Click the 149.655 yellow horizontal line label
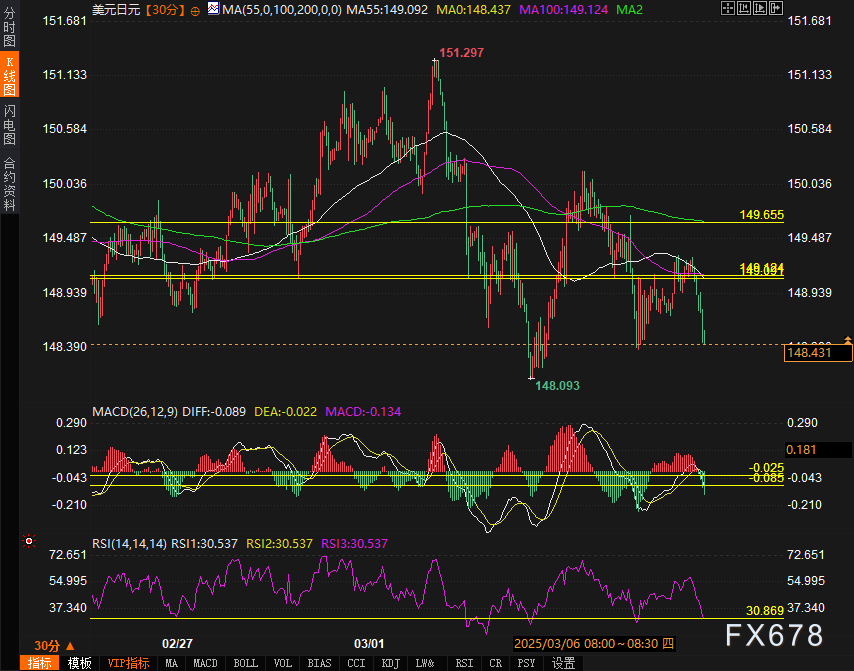The image size is (854, 671). point(761,215)
